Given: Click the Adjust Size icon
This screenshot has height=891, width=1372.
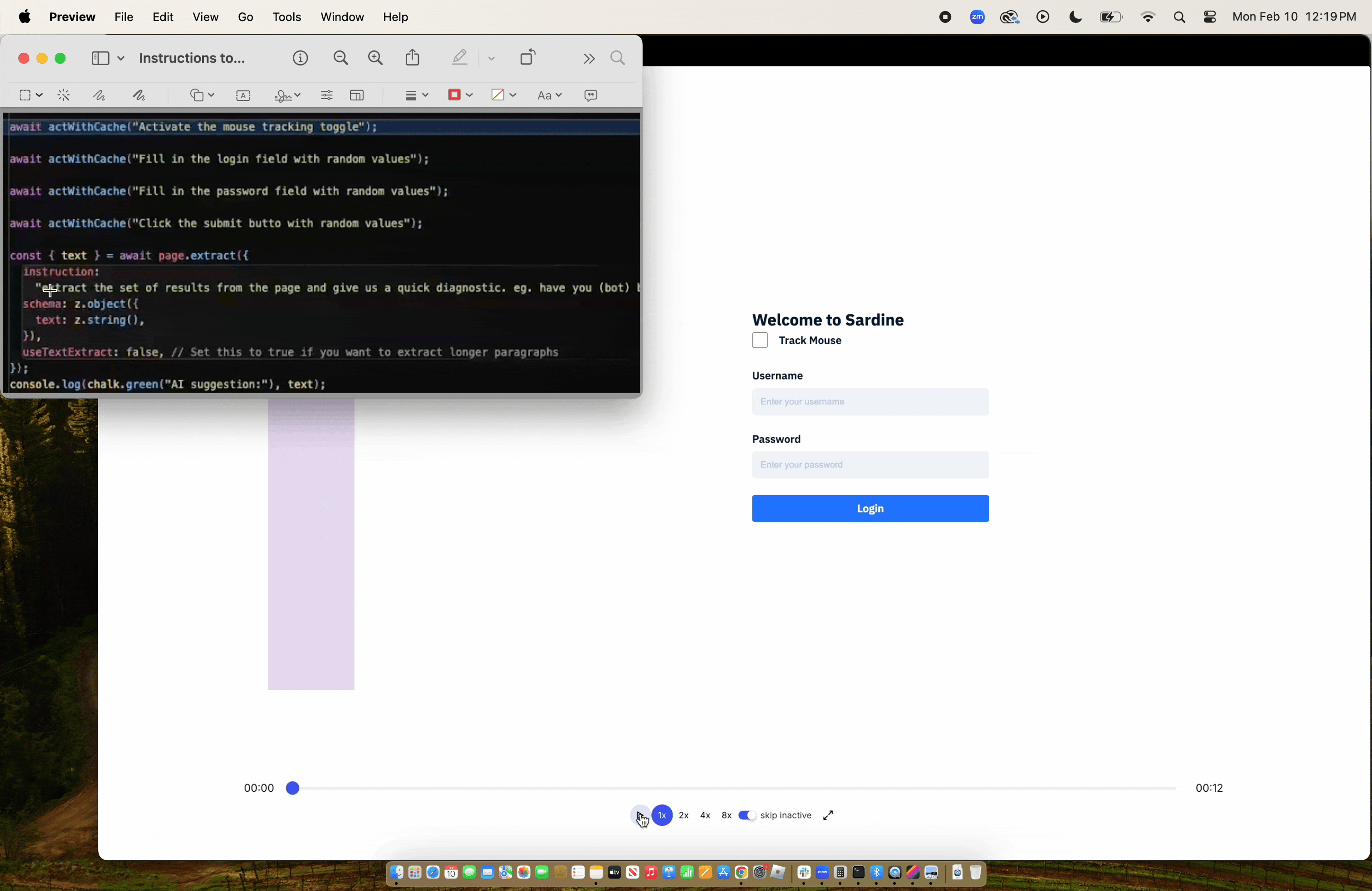Looking at the screenshot, I should tap(357, 96).
